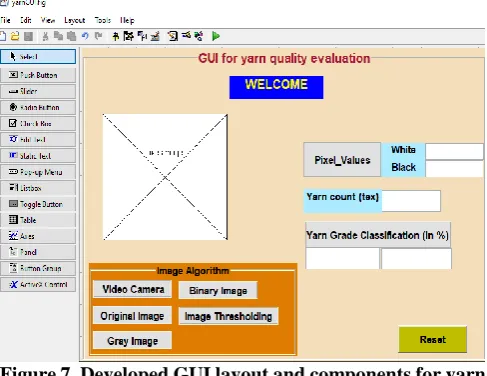Click the Yarn count (tex) input field
487x376 pixels.
pos(411,201)
